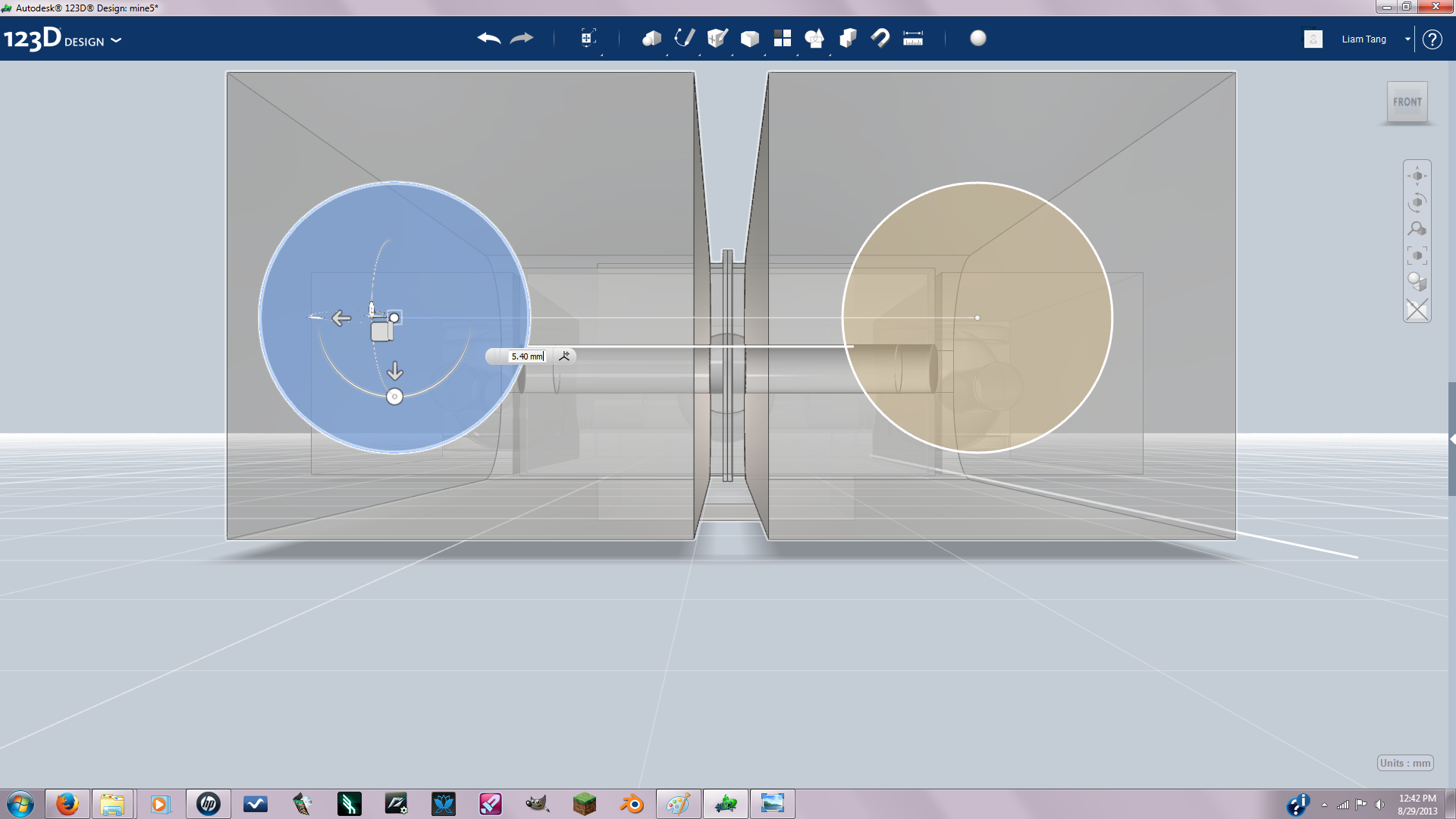Open the Material sphere tool
Screen dimensions: 1456x819
tap(978, 38)
